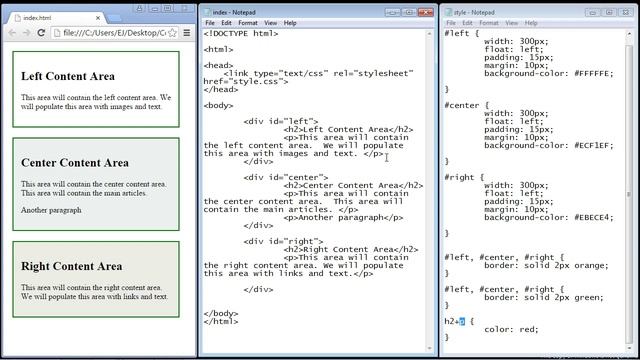Image resolution: width=640 pixels, height=360 pixels.
Task: Click the "Left Content Area" heading in browser
Action: click(68, 76)
